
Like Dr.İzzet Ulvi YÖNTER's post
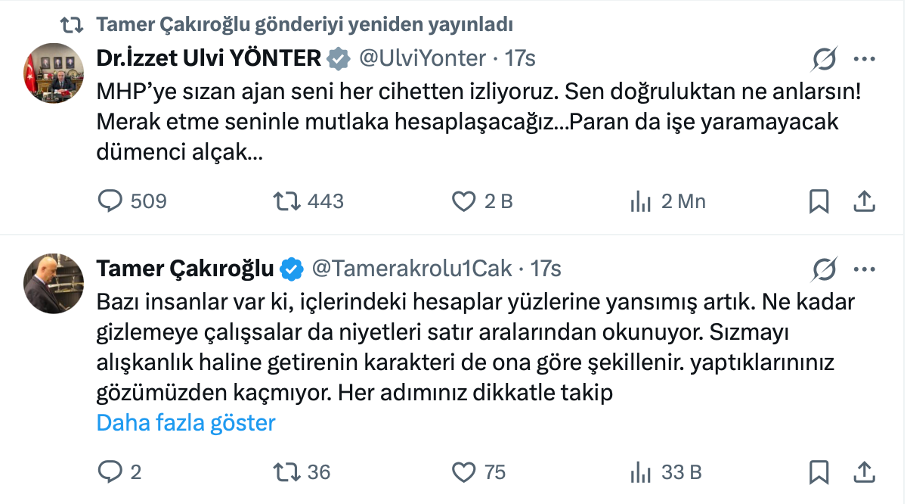click(x=464, y=201)
